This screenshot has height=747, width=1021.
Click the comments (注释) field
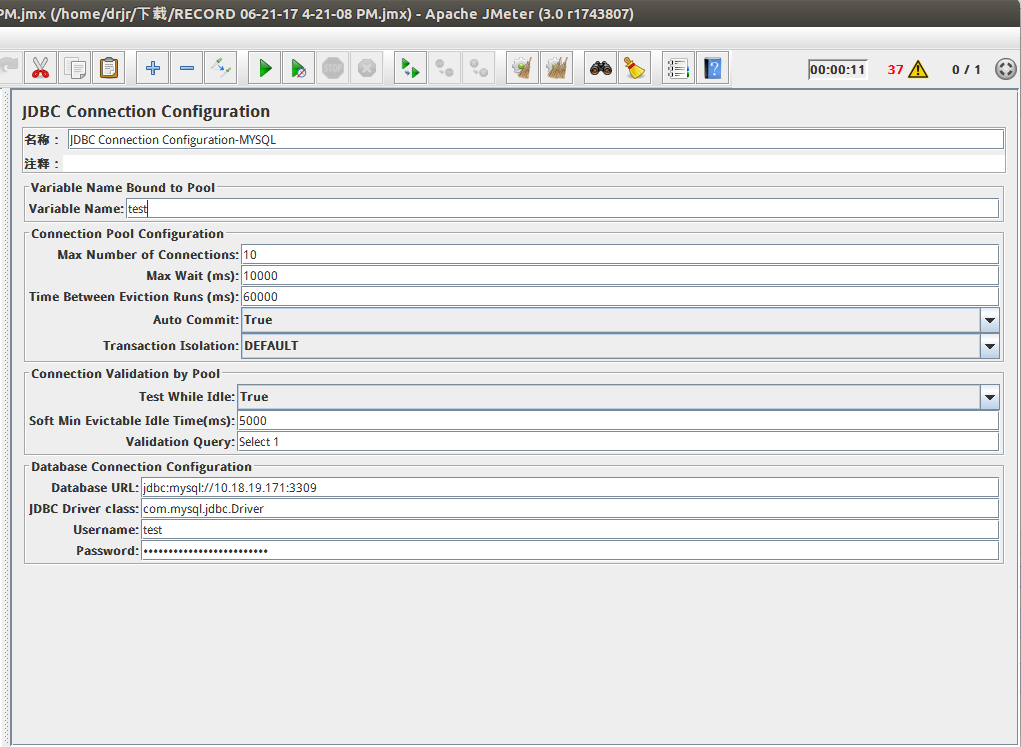[x=534, y=163]
